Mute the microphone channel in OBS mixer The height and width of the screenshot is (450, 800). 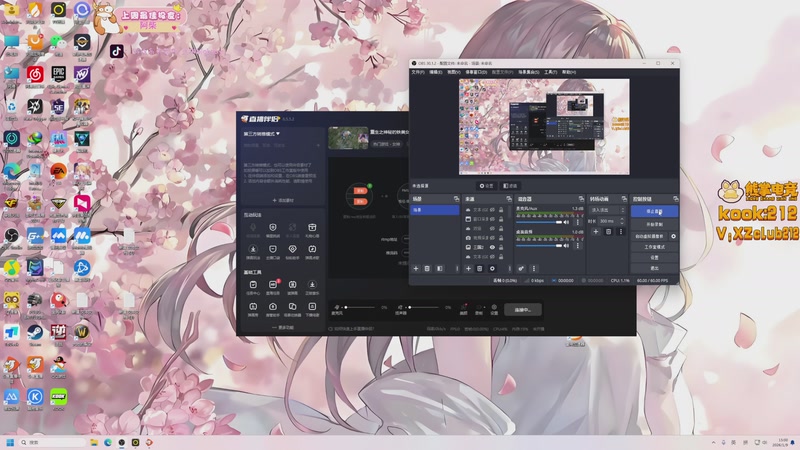pos(566,222)
